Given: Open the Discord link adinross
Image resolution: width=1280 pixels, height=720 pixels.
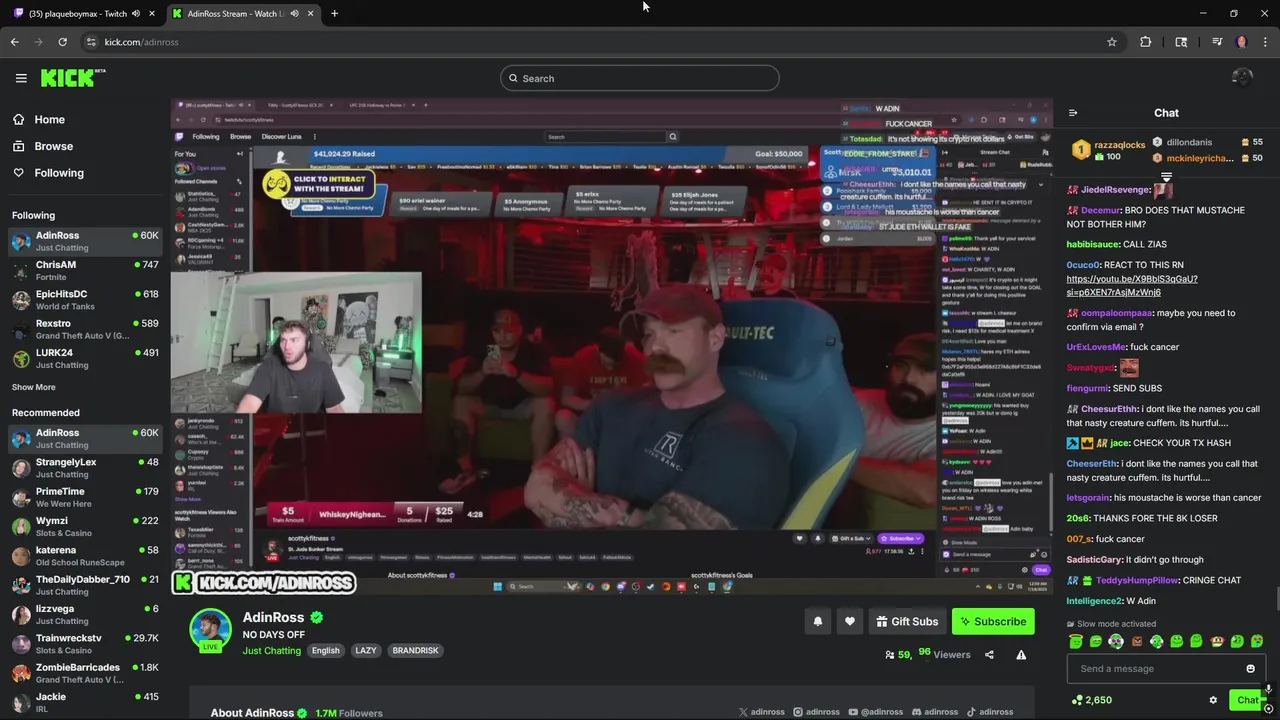Looking at the screenshot, I should click(935, 712).
